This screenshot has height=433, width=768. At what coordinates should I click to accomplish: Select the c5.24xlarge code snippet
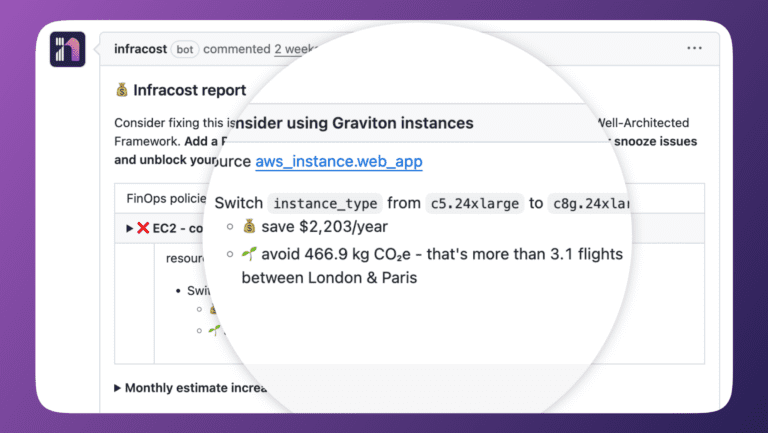(474, 203)
